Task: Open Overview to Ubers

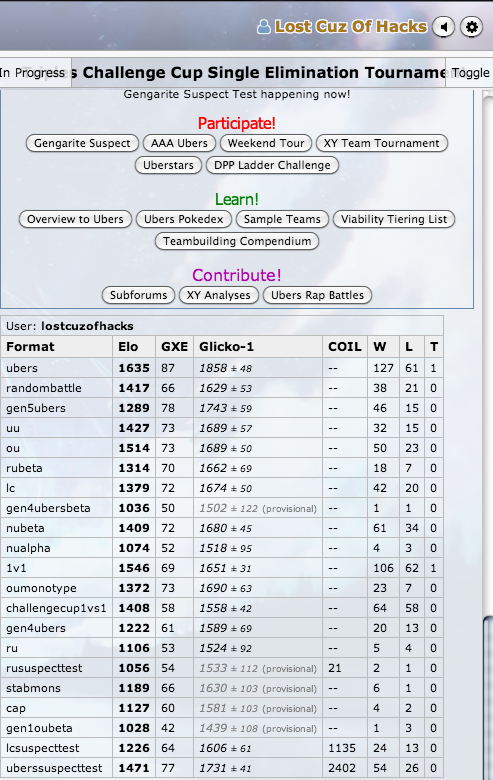Action: (x=75, y=219)
